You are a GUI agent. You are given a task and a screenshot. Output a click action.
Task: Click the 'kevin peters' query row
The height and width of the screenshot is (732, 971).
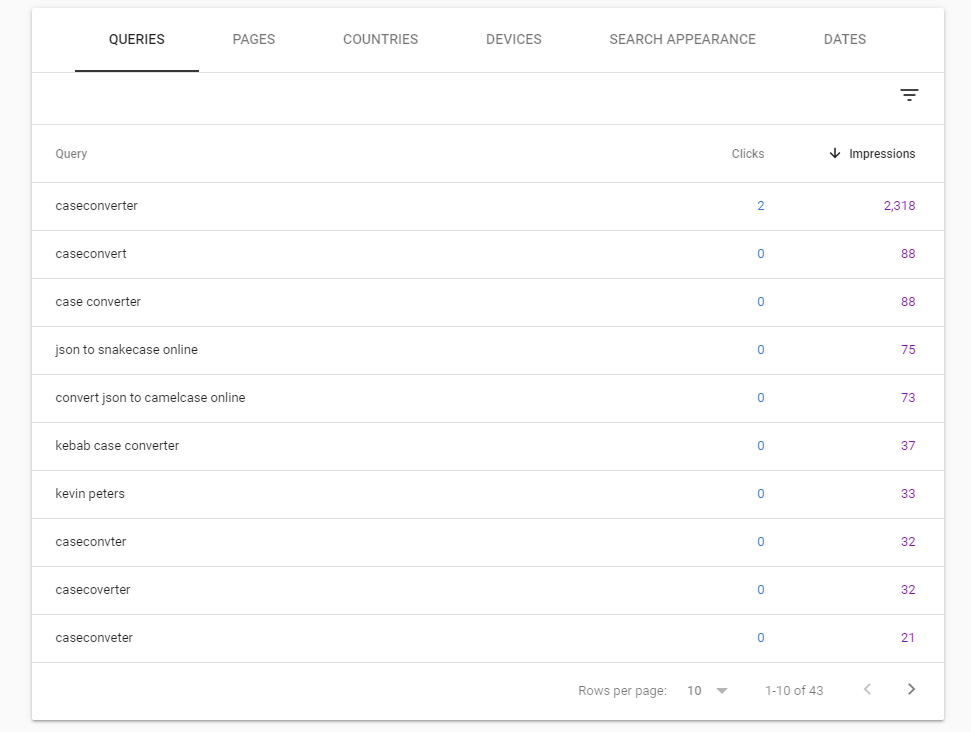[90, 494]
